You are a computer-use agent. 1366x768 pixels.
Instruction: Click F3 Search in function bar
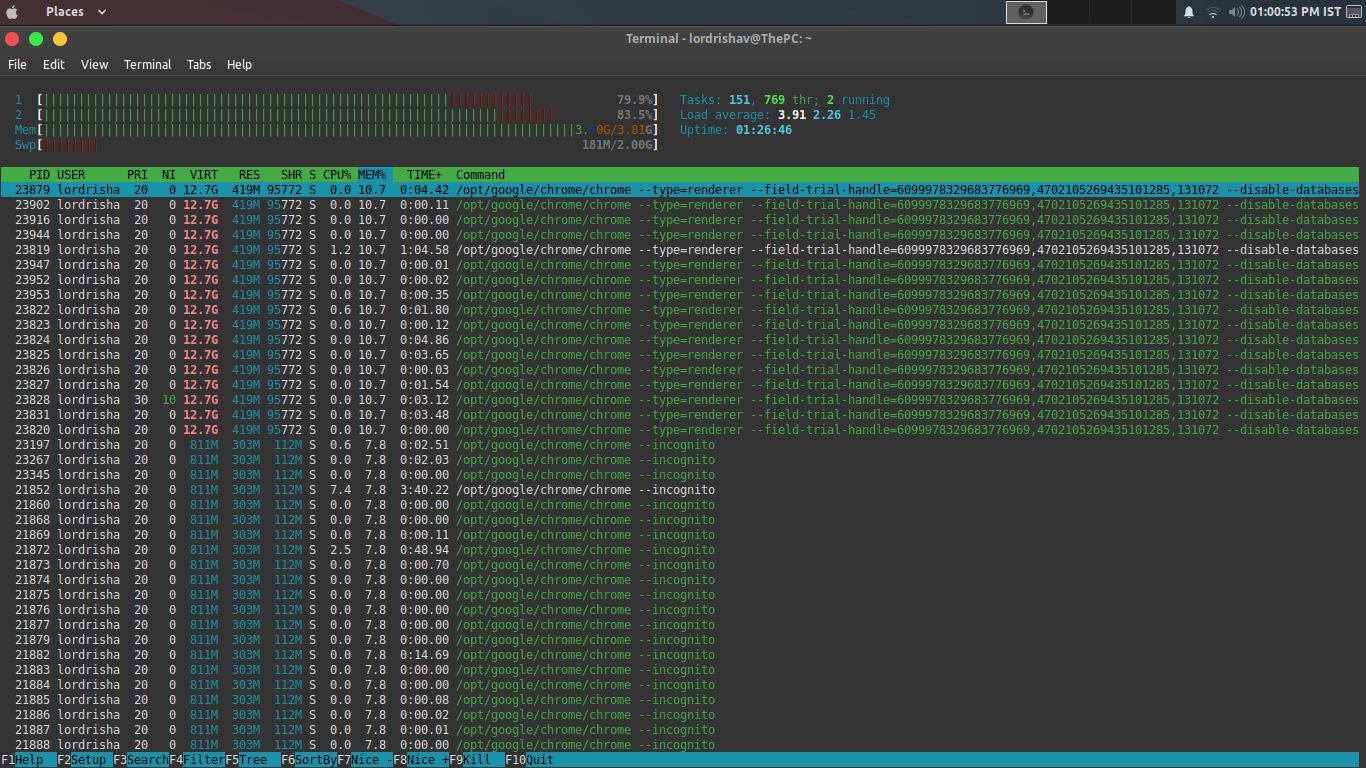point(141,760)
